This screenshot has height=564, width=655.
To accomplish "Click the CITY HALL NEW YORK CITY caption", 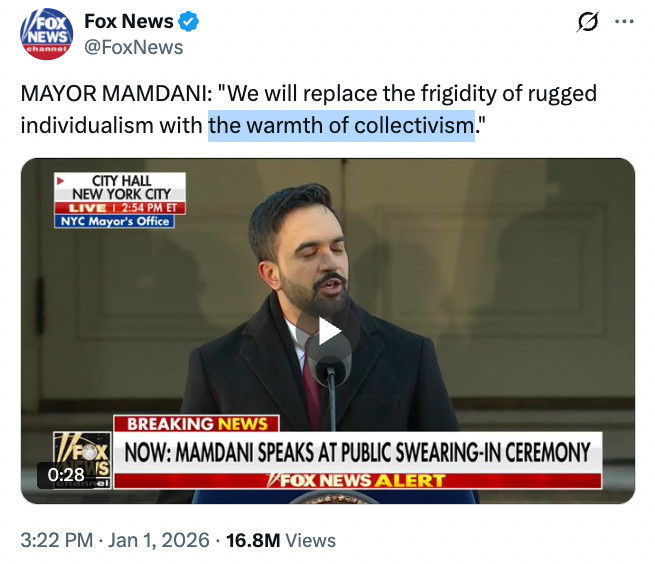I will [121, 187].
